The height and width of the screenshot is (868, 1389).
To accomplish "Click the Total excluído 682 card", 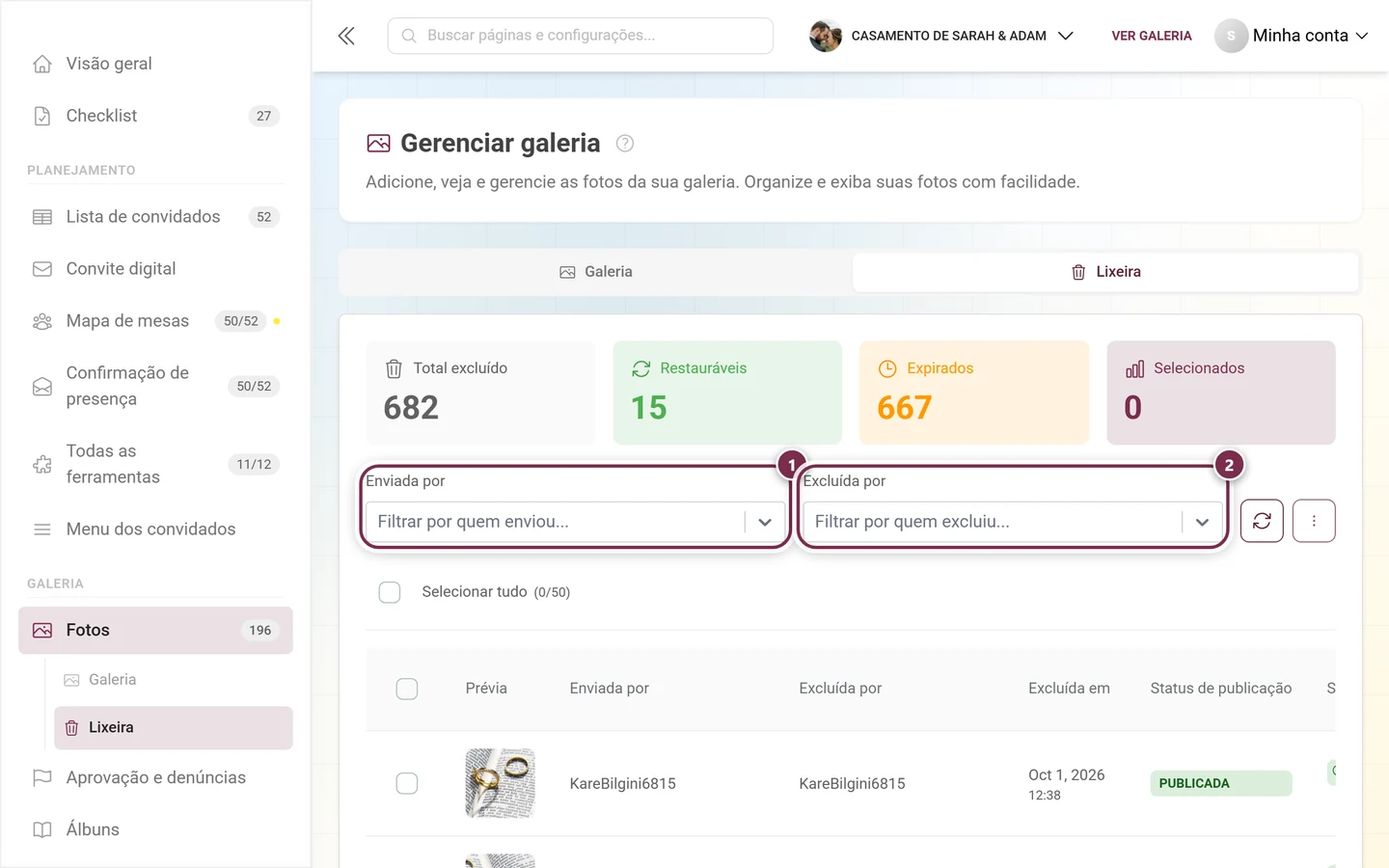I will pos(480,393).
